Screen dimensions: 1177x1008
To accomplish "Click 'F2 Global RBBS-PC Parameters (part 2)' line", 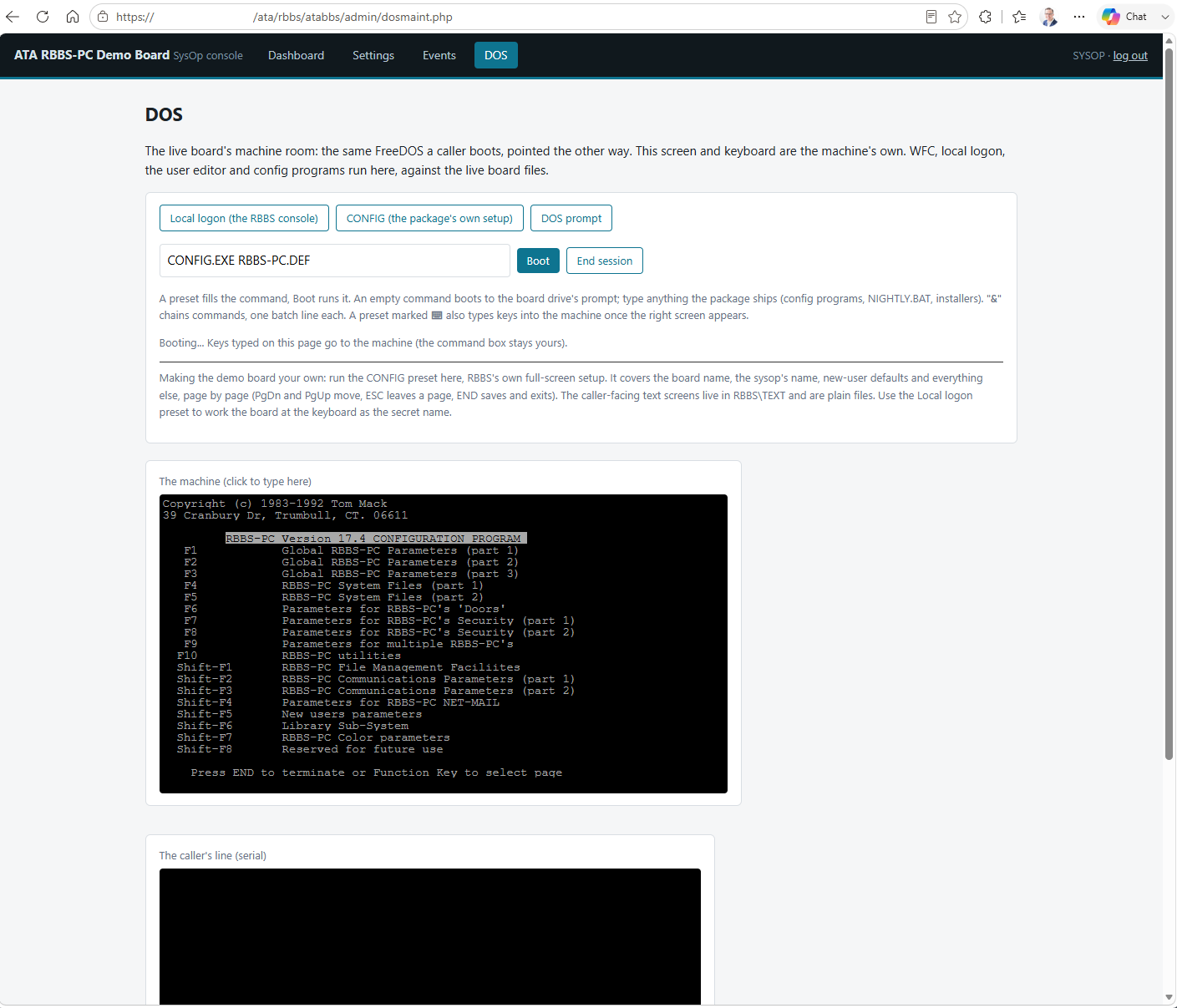I will (x=352, y=562).
